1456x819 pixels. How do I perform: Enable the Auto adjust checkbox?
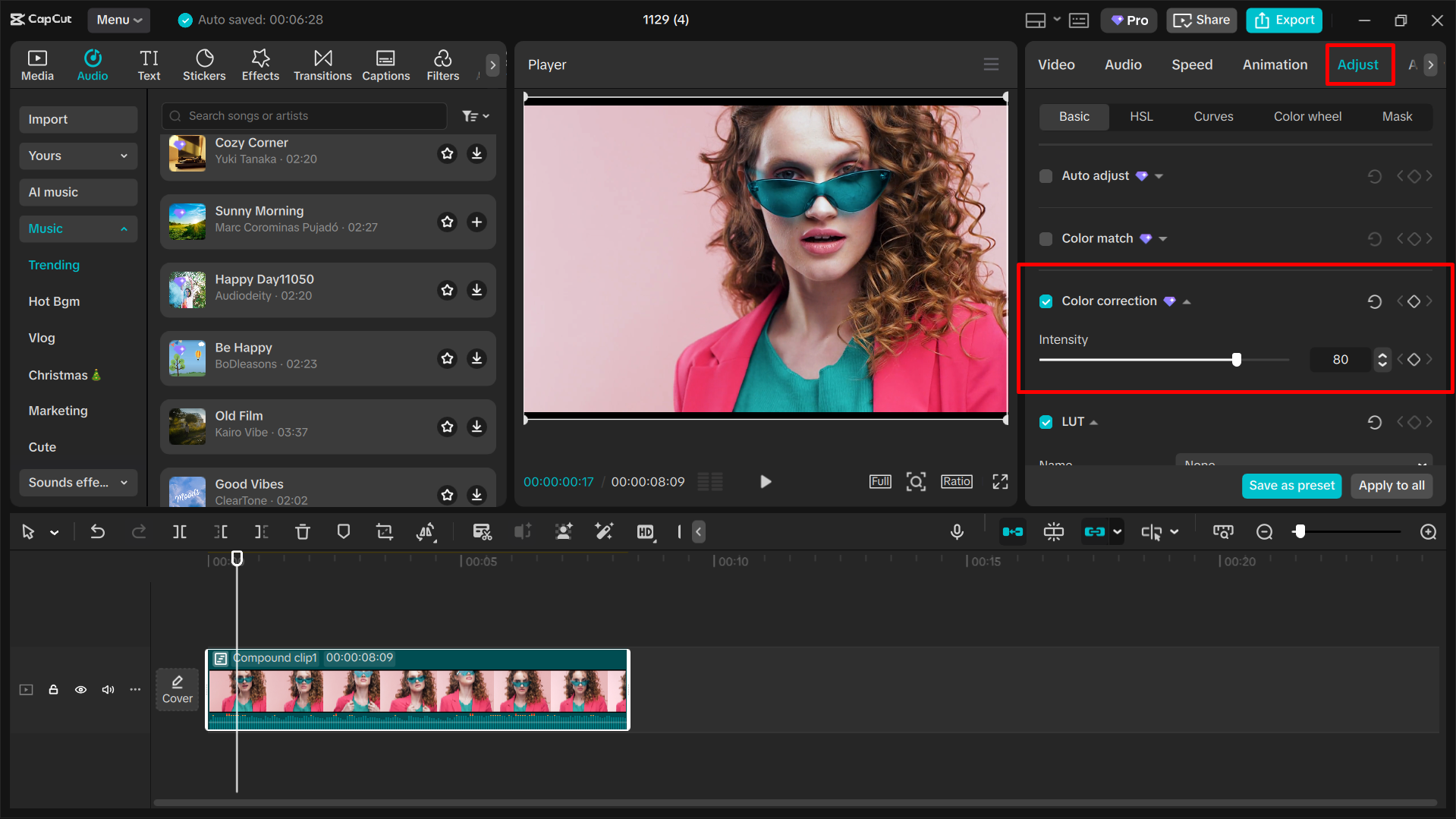tap(1046, 176)
